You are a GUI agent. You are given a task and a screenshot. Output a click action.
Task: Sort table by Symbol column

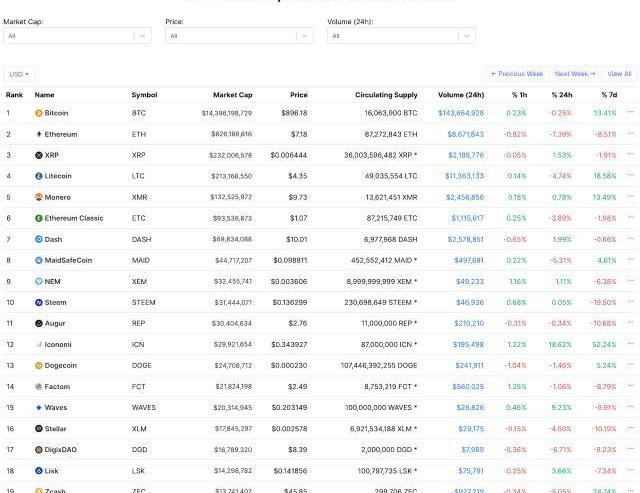(x=144, y=95)
